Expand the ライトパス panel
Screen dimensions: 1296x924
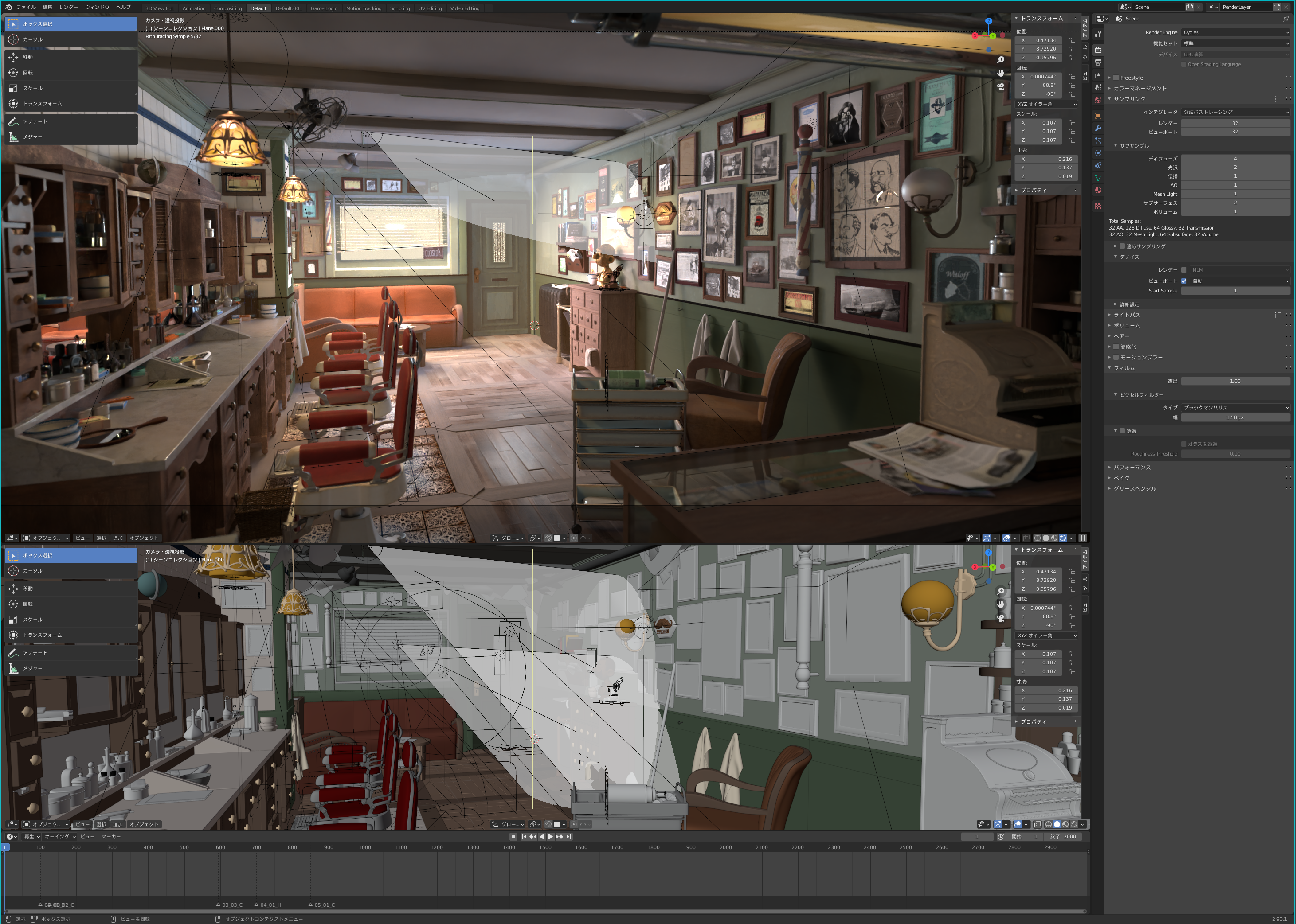(x=1126, y=315)
